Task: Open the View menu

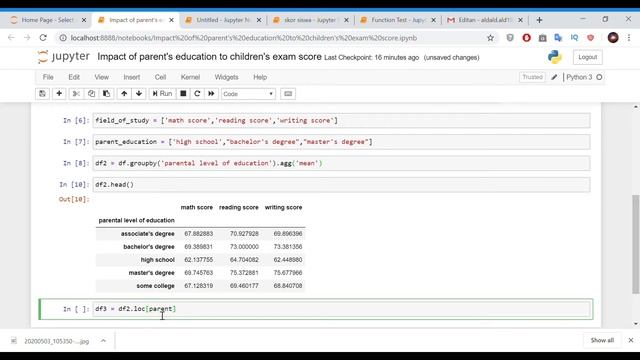Action: (x=102, y=77)
